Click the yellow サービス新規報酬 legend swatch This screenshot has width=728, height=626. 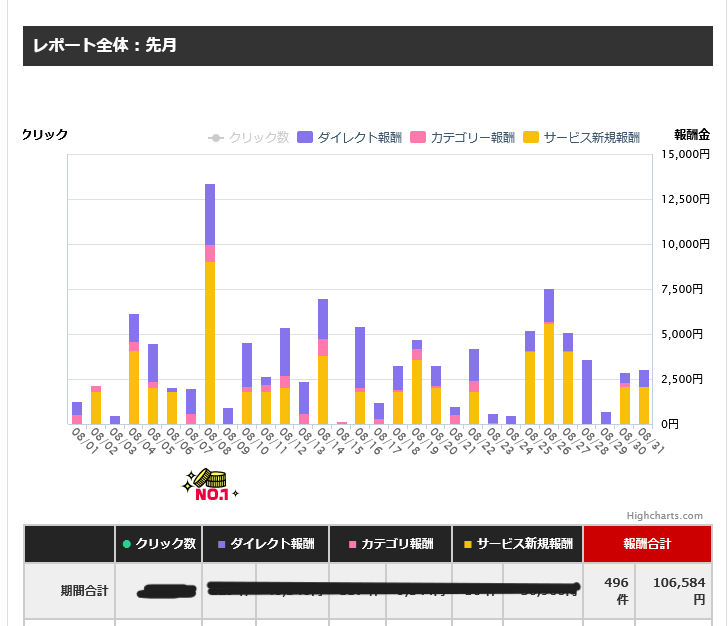[x=531, y=137]
